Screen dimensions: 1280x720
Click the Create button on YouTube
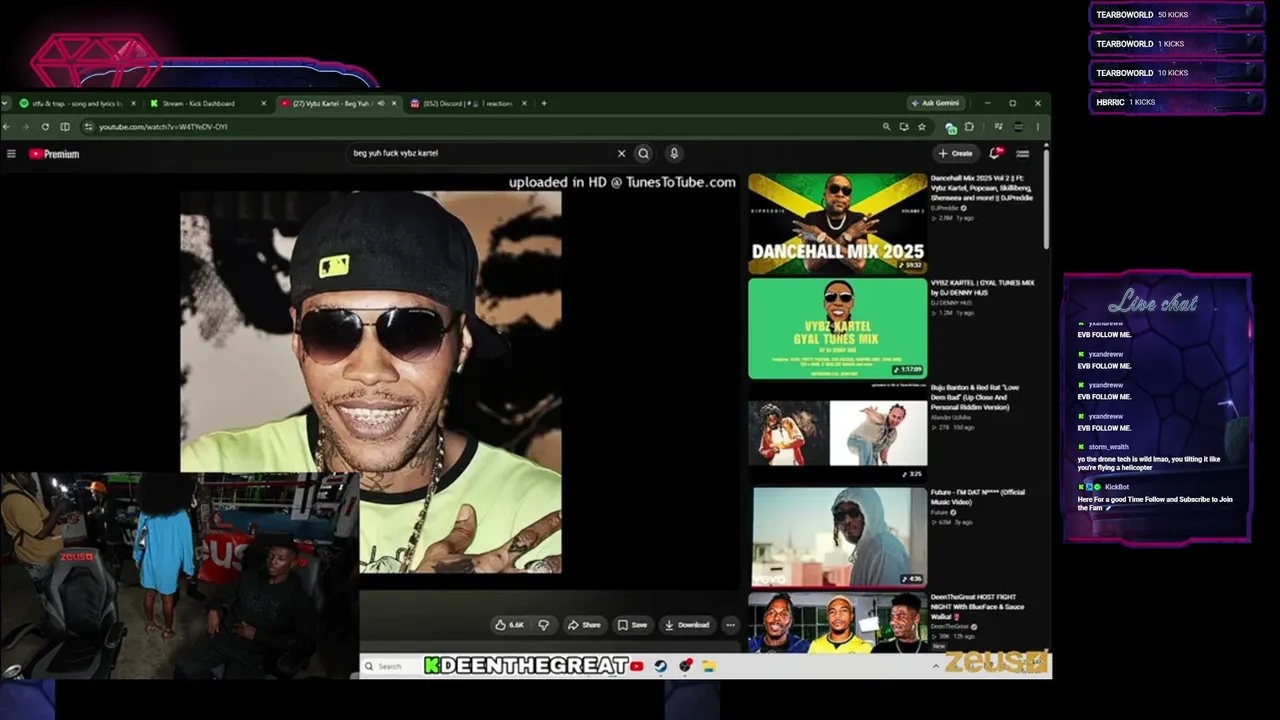[955, 153]
